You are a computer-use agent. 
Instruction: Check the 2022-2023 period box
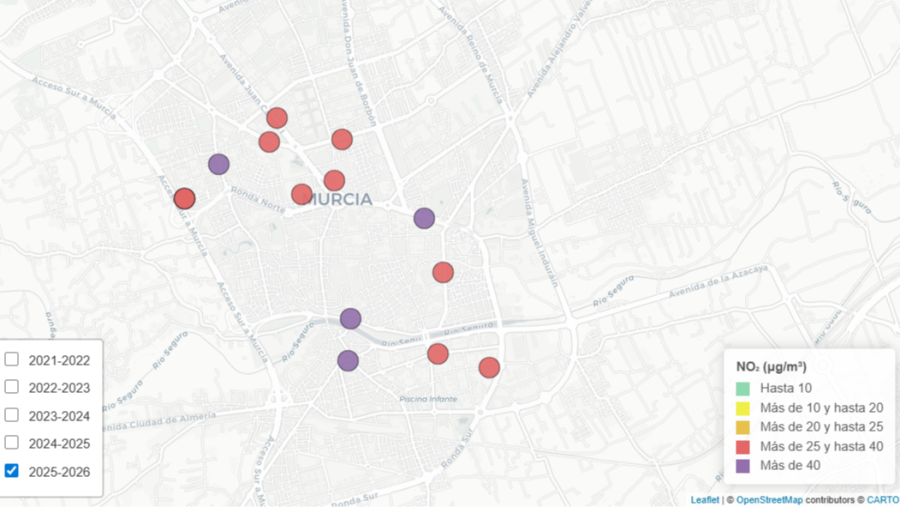12,387
